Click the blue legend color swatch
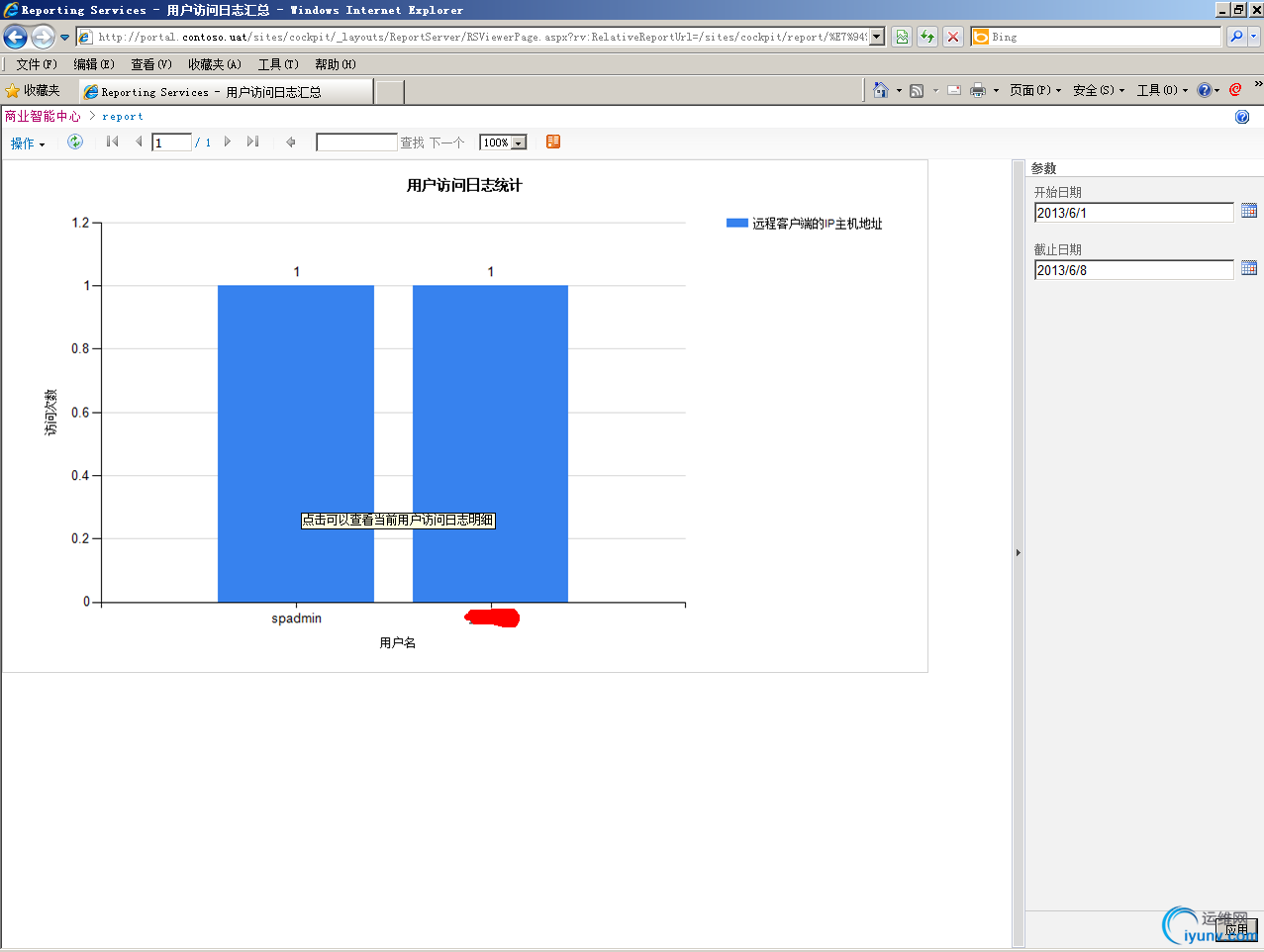Image resolution: width=1264 pixels, height=952 pixels. coord(736,224)
